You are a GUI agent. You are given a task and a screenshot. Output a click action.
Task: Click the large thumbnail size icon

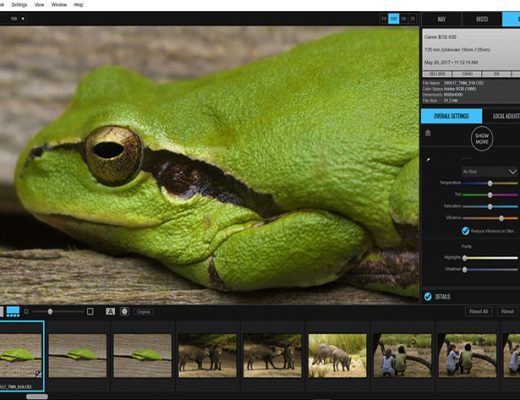(x=90, y=312)
